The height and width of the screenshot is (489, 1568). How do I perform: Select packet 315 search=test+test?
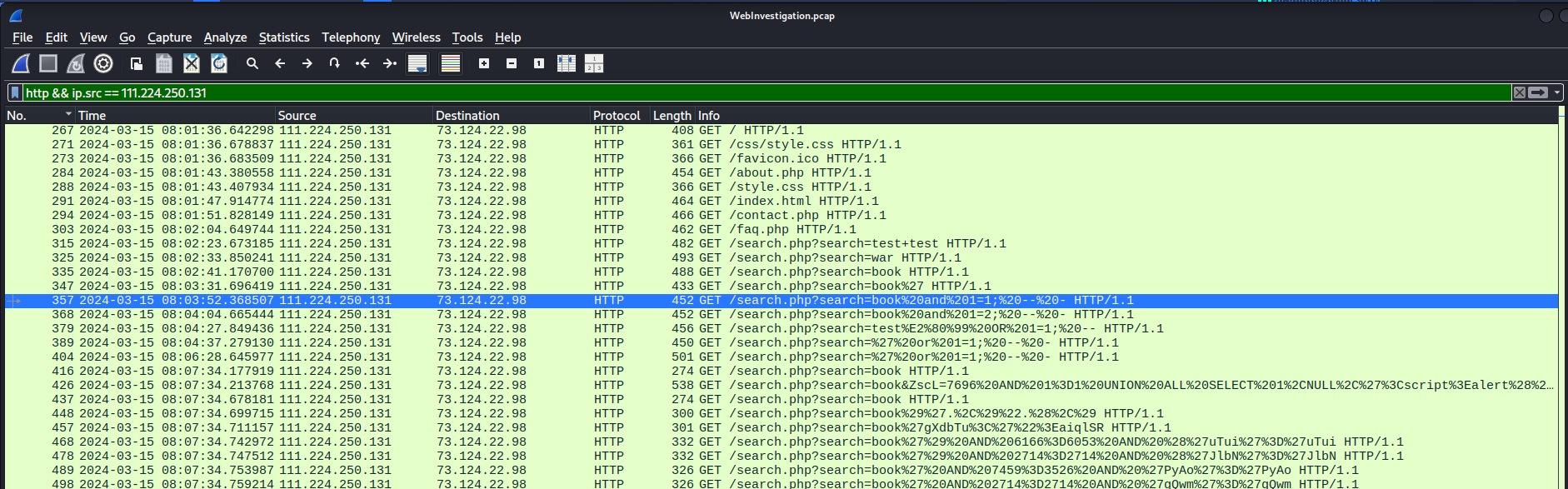(782, 243)
